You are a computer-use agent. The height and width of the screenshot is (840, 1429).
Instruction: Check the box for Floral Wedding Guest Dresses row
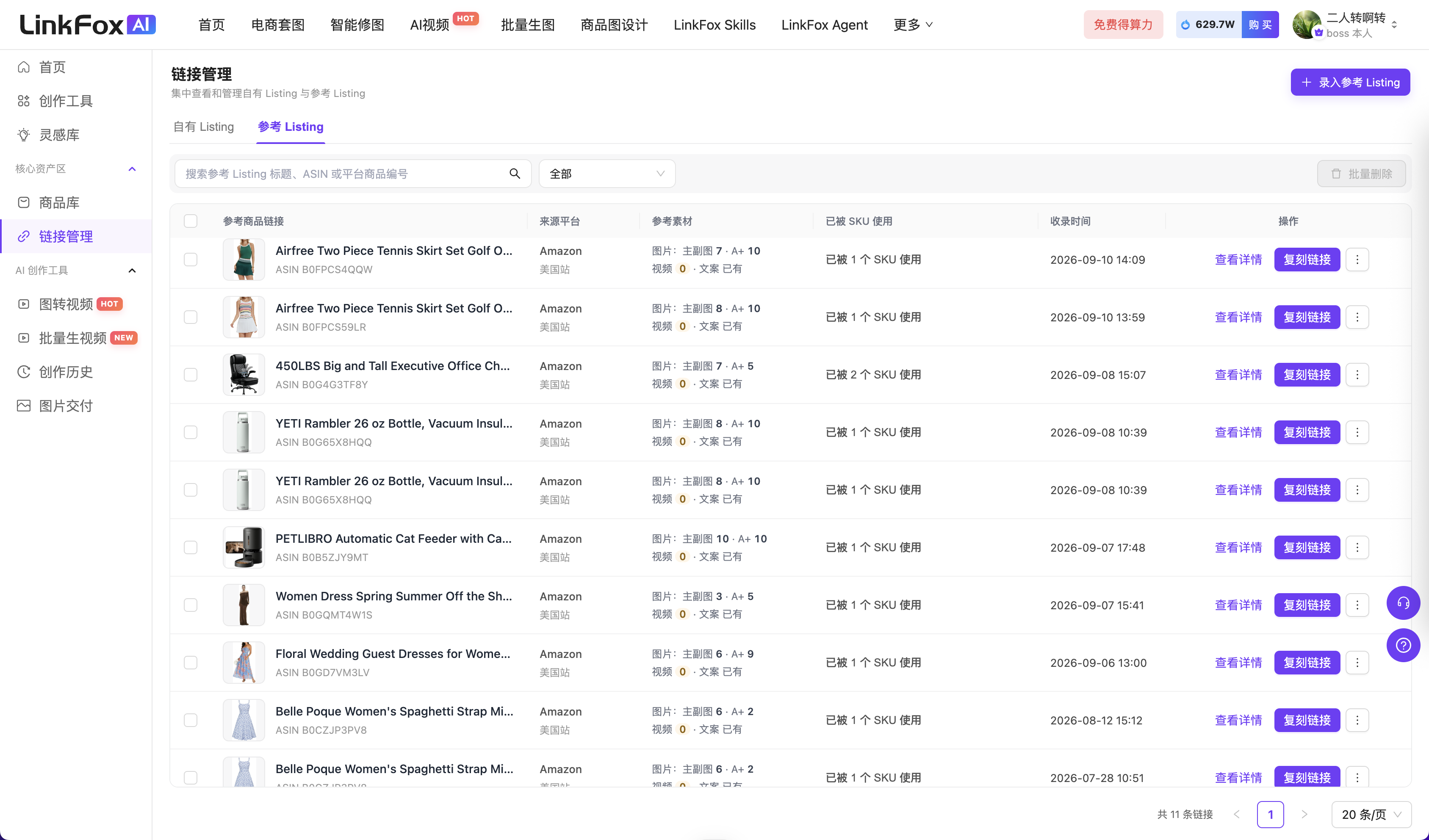pos(191,663)
